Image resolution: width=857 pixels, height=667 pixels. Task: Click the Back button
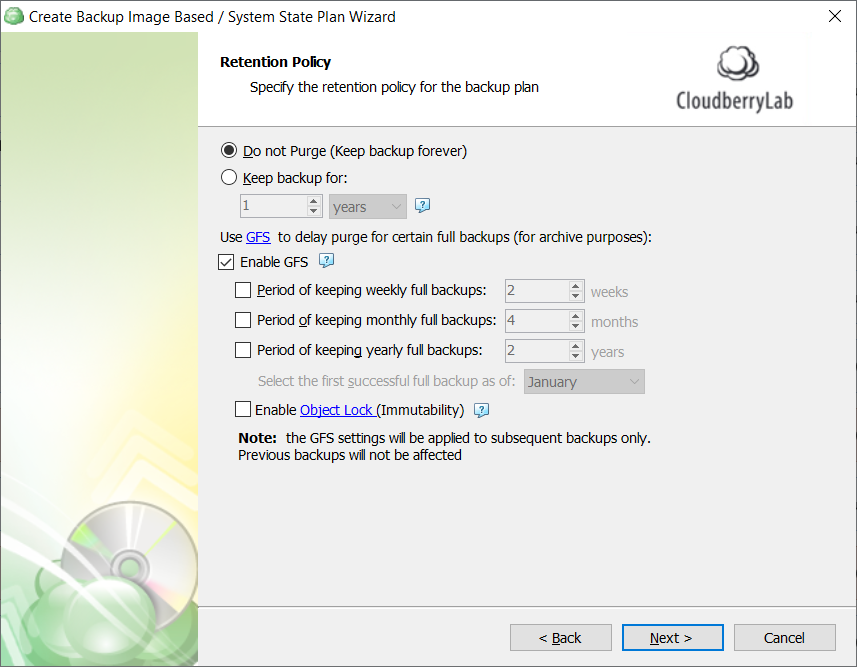click(561, 637)
